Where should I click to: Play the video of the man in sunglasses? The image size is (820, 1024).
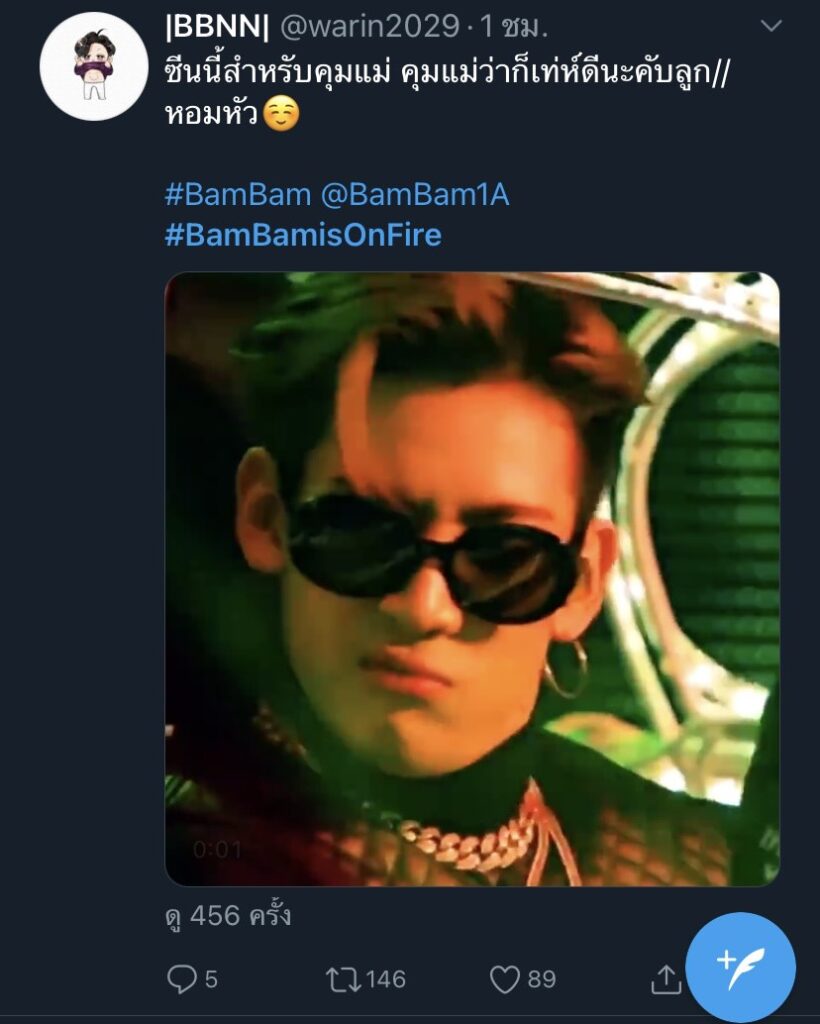[x=471, y=578]
